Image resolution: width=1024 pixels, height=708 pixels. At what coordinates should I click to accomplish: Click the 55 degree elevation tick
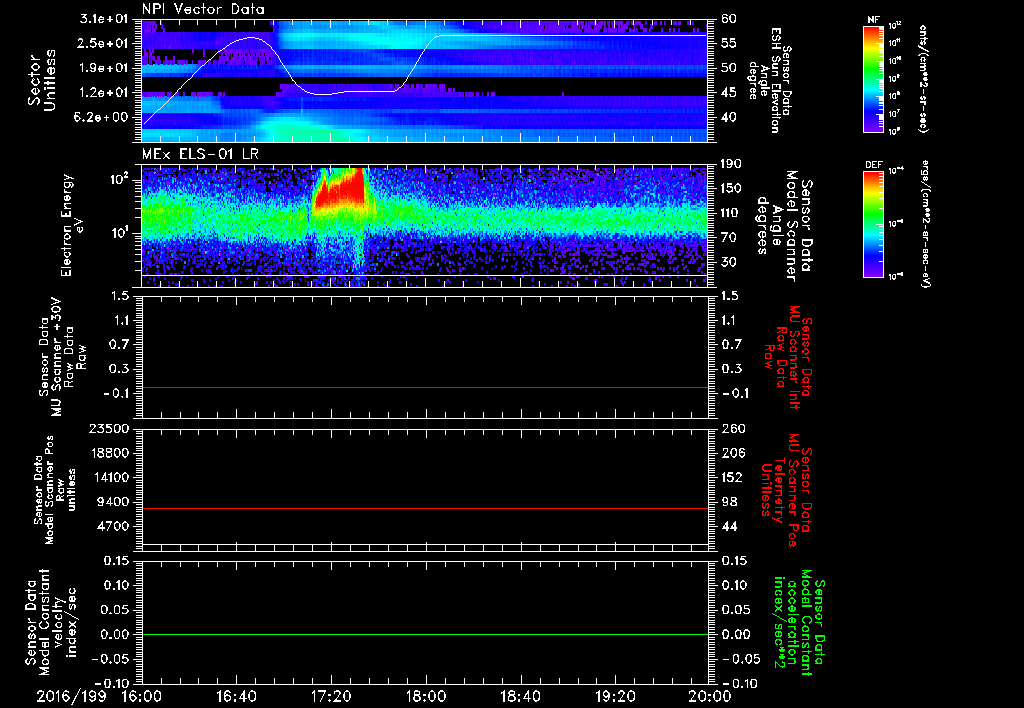point(729,43)
